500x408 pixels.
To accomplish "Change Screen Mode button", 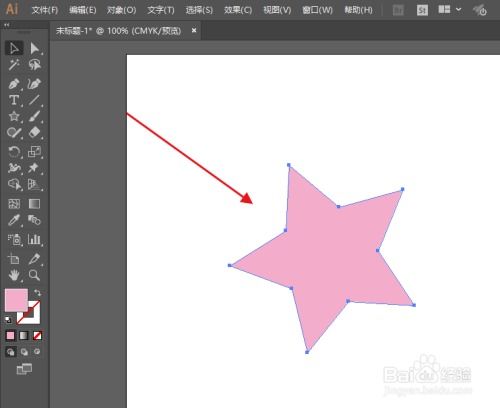I will tap(24, 369).
